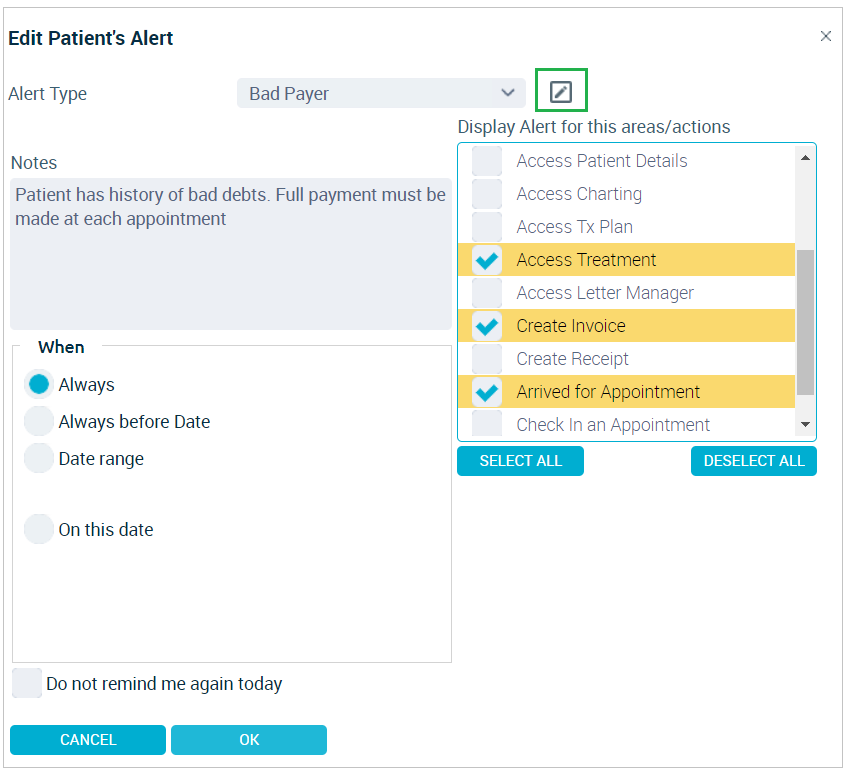Uncheck Arrived for Appointment
This screenshot has width=849, height=778.
[x=487, y=392]
